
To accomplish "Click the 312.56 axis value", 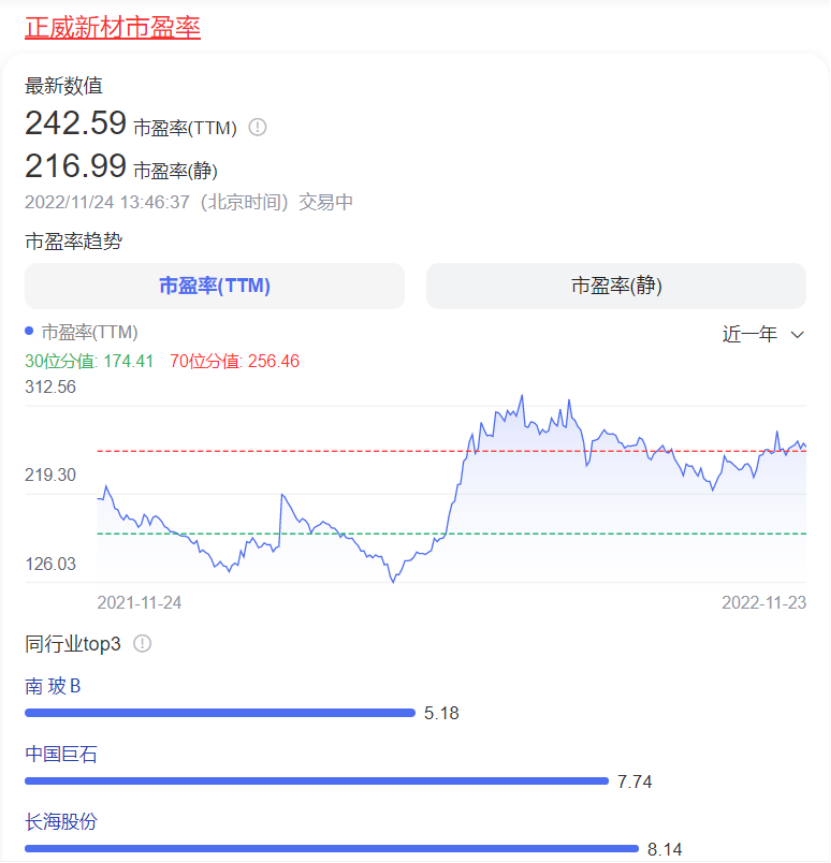I will (x=50, y=387).
